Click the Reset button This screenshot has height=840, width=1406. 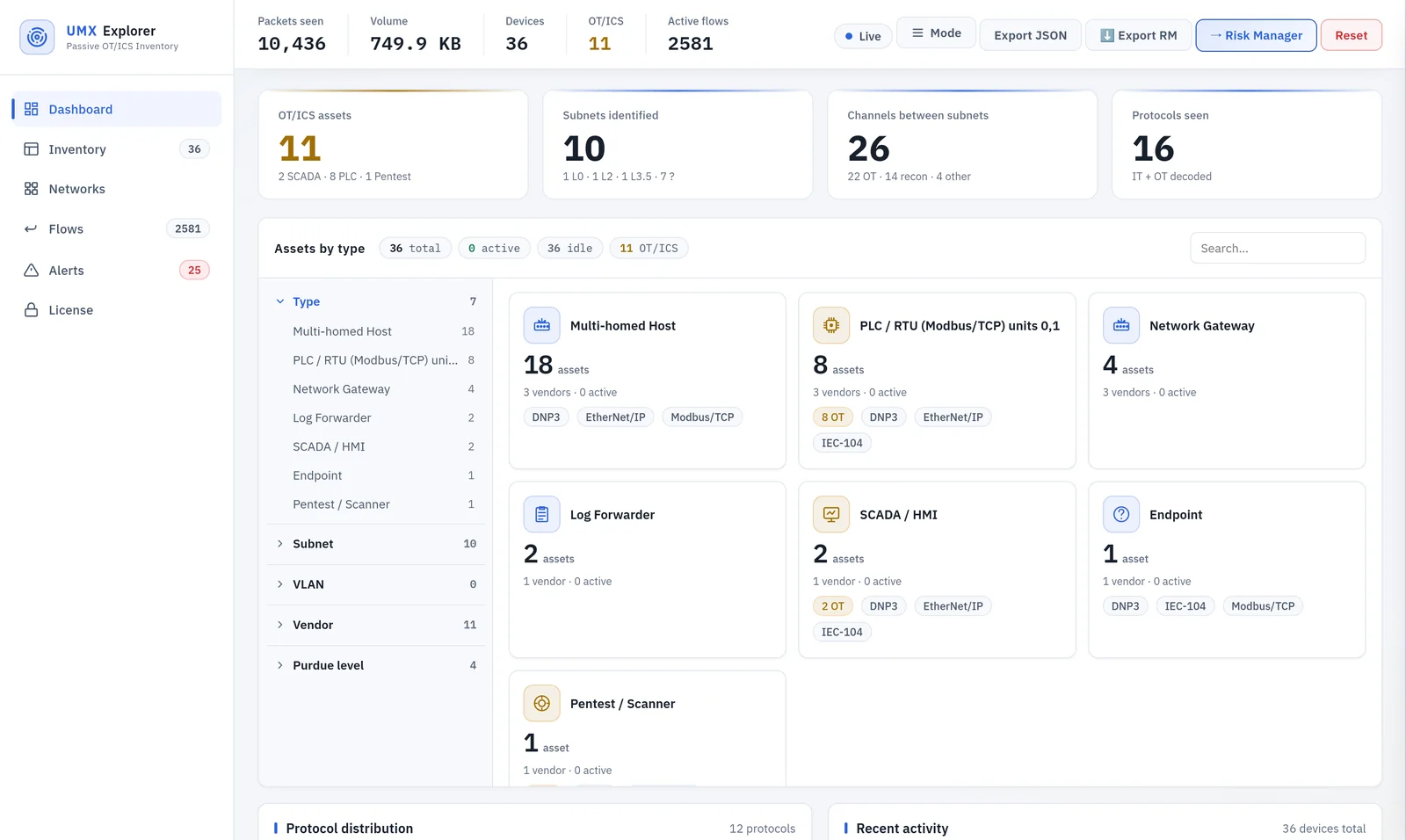[x=1351, y=35]
